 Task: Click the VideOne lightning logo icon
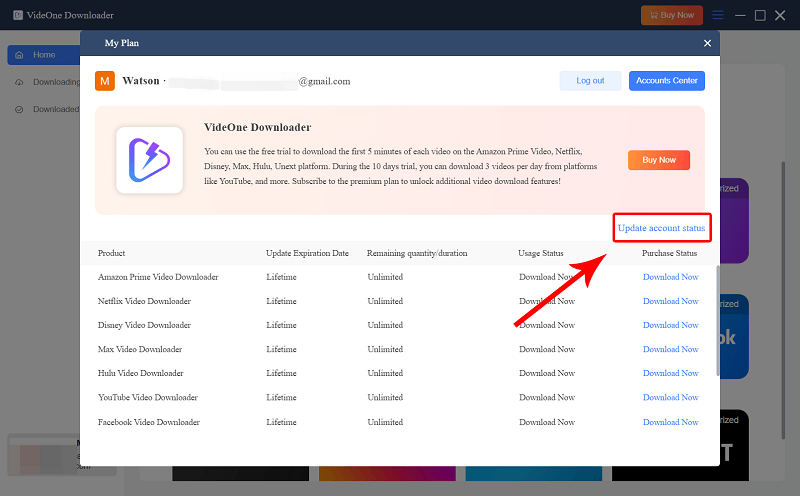click(149, 159)
